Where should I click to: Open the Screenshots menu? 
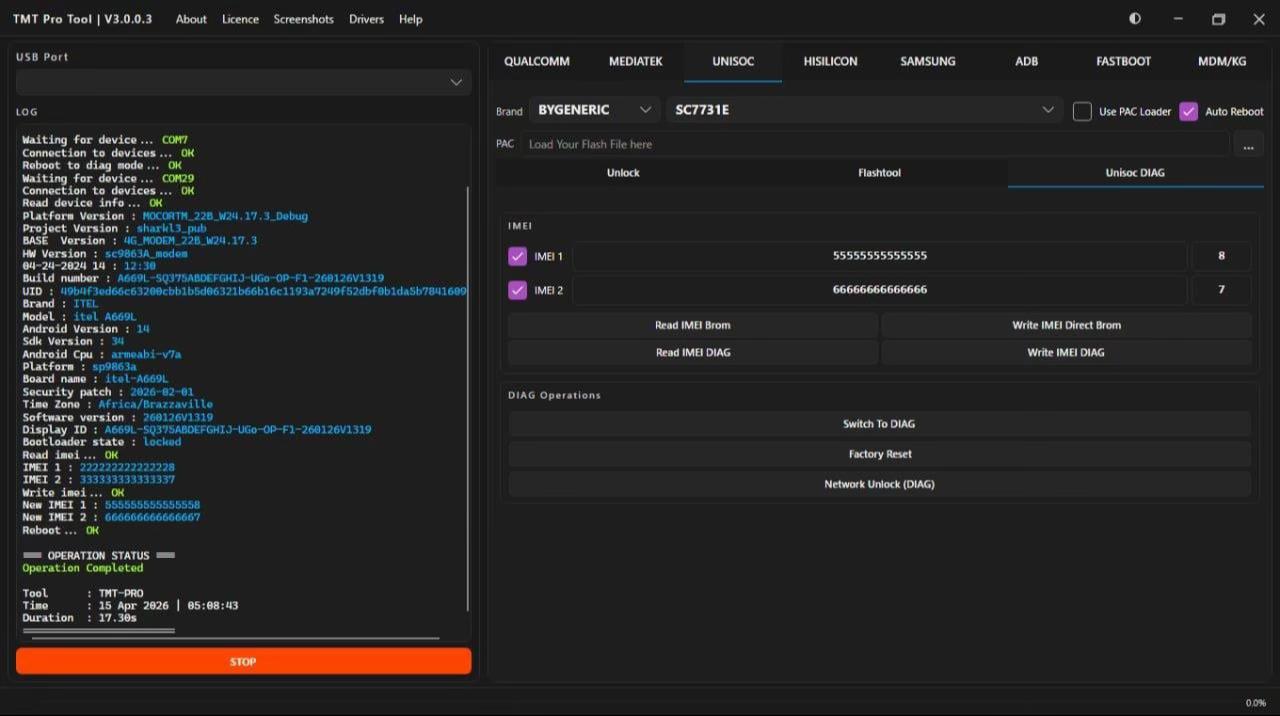[x=304, y=19]
